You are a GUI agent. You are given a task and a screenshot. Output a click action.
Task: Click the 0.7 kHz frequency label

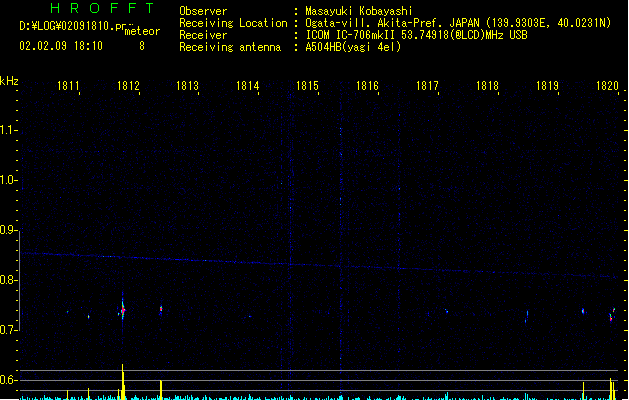[x=7, y=330]
